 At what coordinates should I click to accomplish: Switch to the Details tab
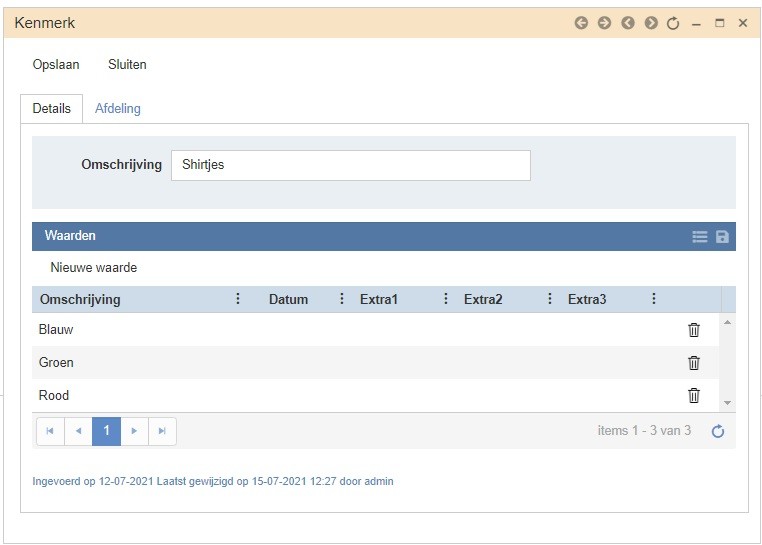tap(52, 108)
